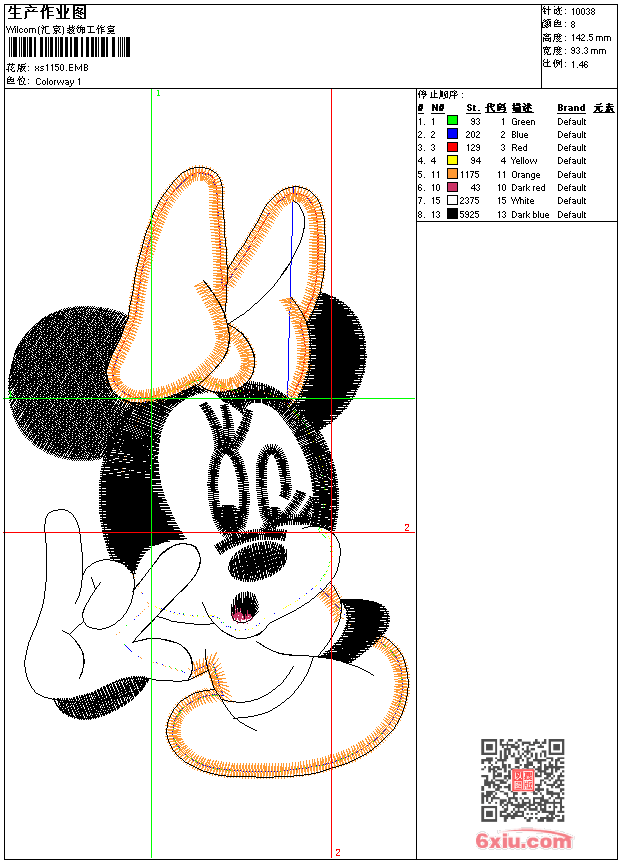This screenshot has height=860, width=620.
Task: Pick the Orange color swatch in row 5
Action: click(x=452, y=174)
